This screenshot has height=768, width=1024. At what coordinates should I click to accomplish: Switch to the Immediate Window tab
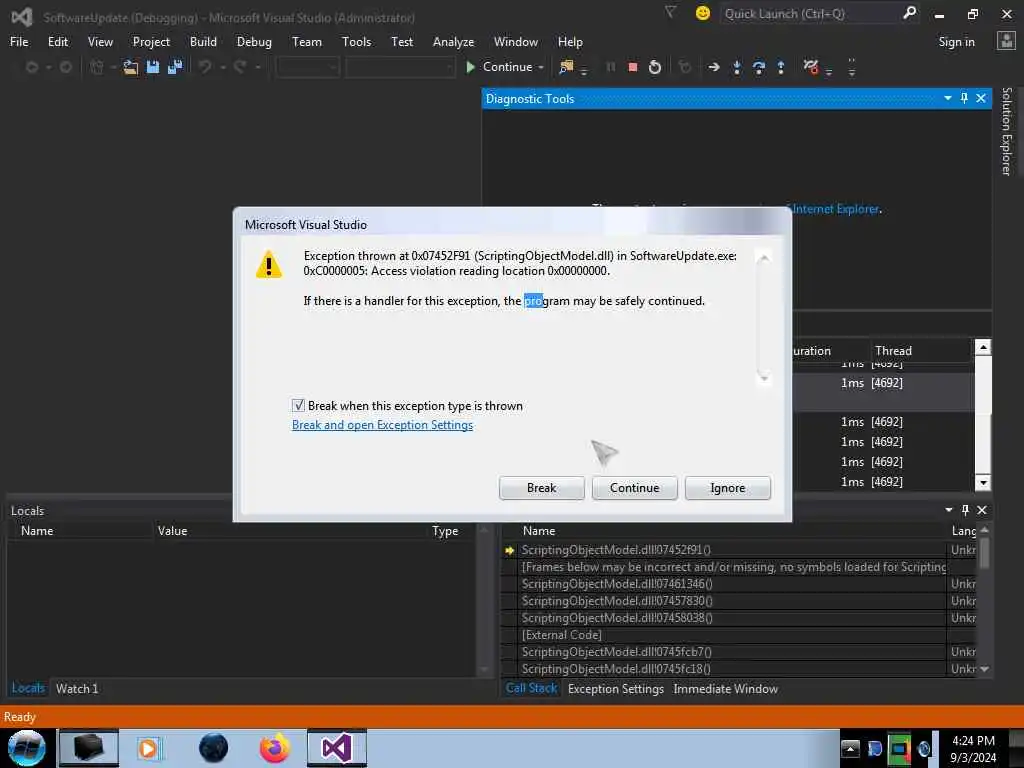click(x=725, y=688)
